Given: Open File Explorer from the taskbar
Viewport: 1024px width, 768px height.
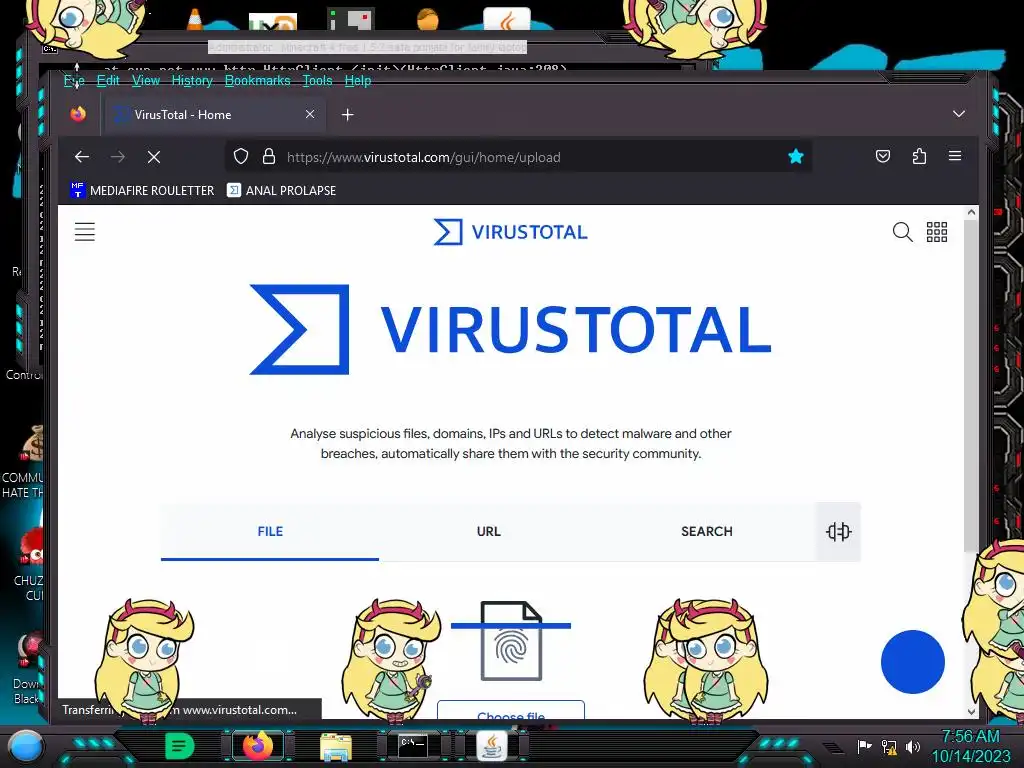Looking at the screenshot, I should tap(336, 746).
